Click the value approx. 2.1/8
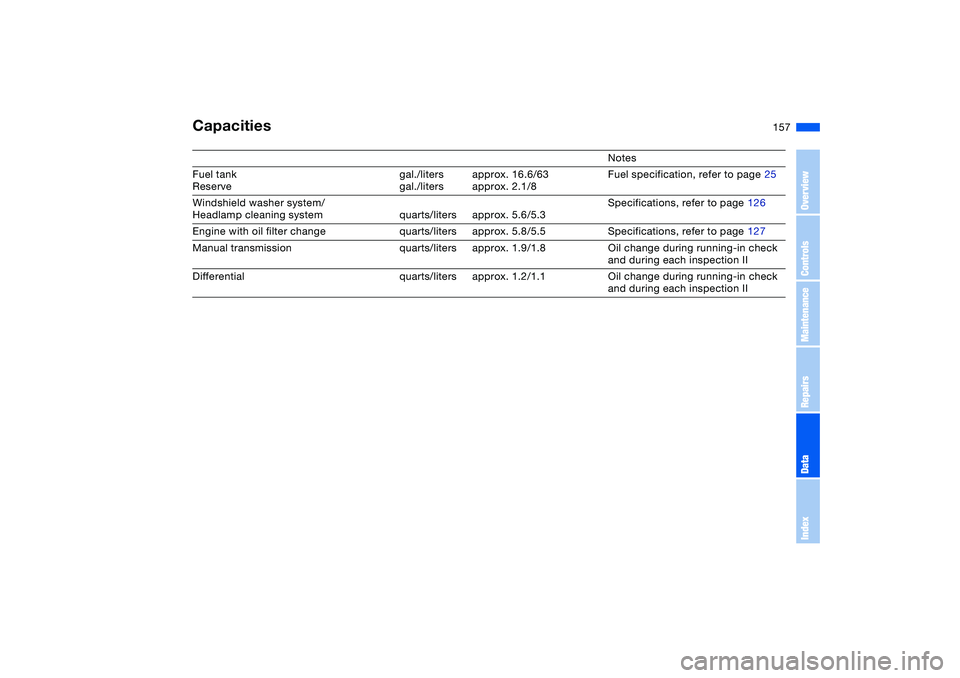 pos(504,187)
